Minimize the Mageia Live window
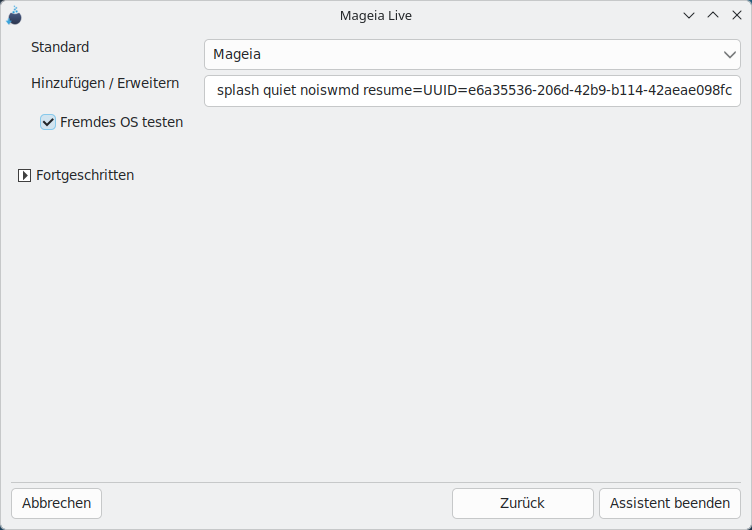The width and height of the screenshot is (752, 530). (689, 15)
